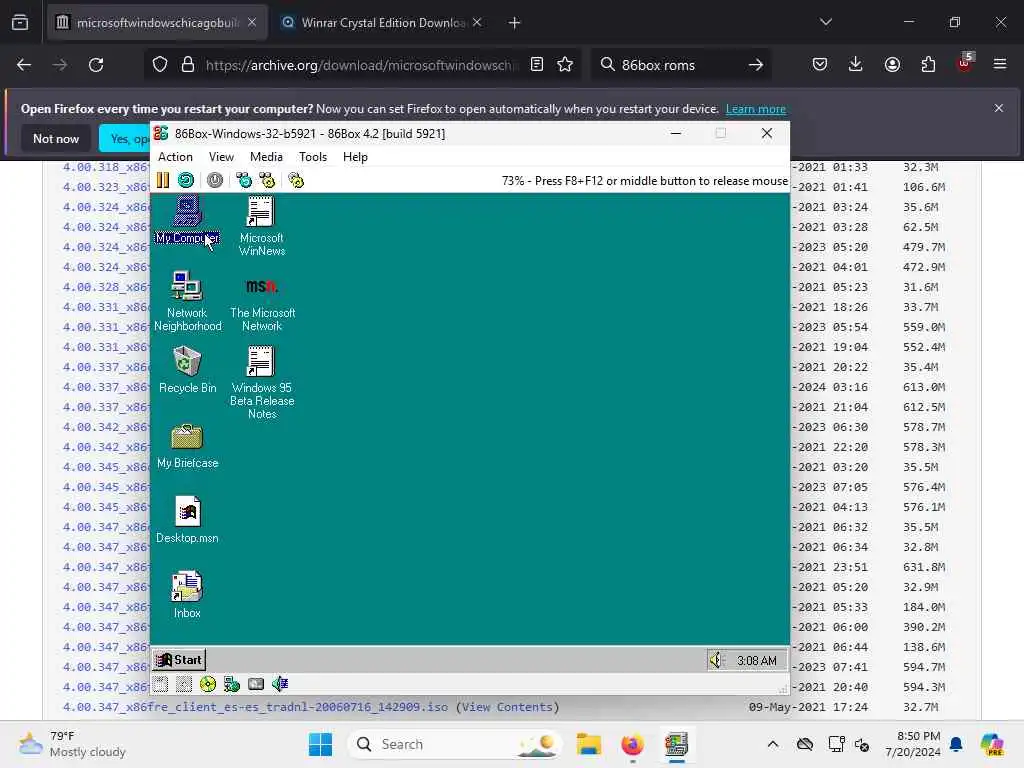Expand Firefox list all tabs chevron
The width and height of the screenshot is (1024, 768).
[x=825, y=22]
